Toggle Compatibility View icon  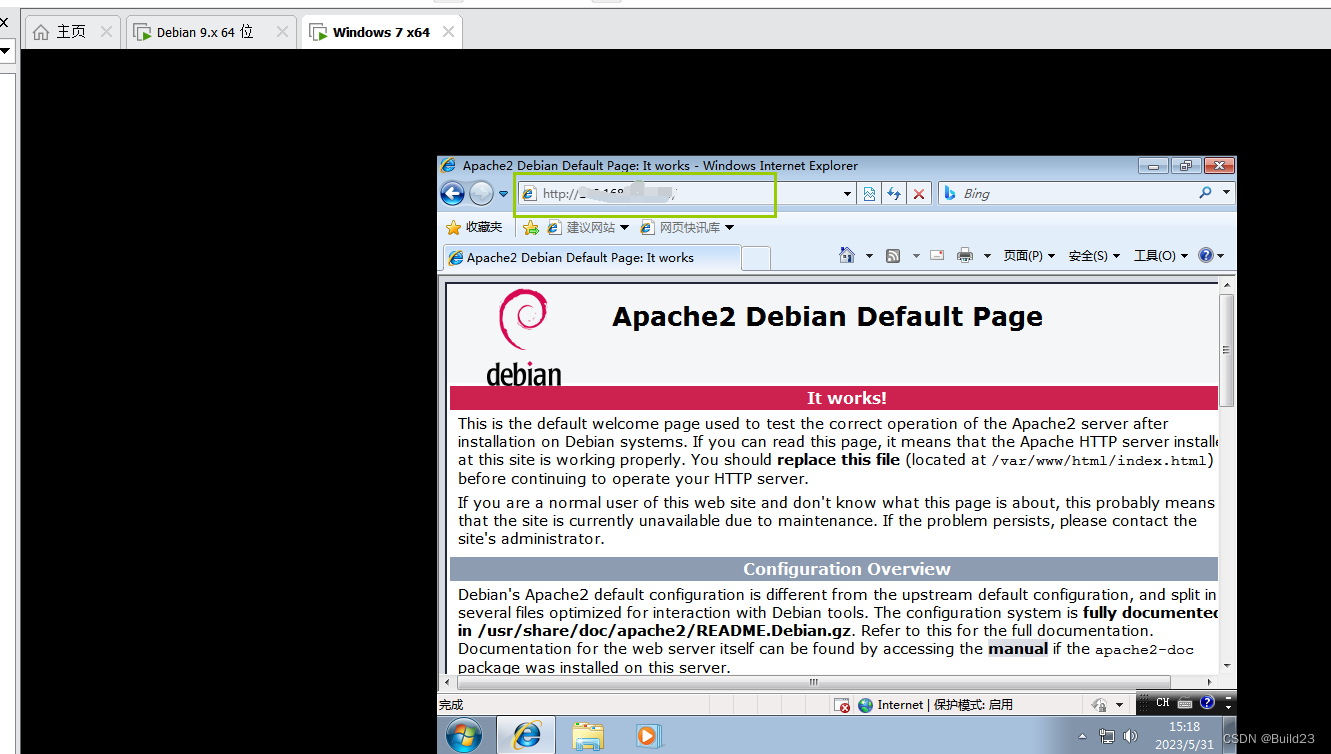coord(869,194)
